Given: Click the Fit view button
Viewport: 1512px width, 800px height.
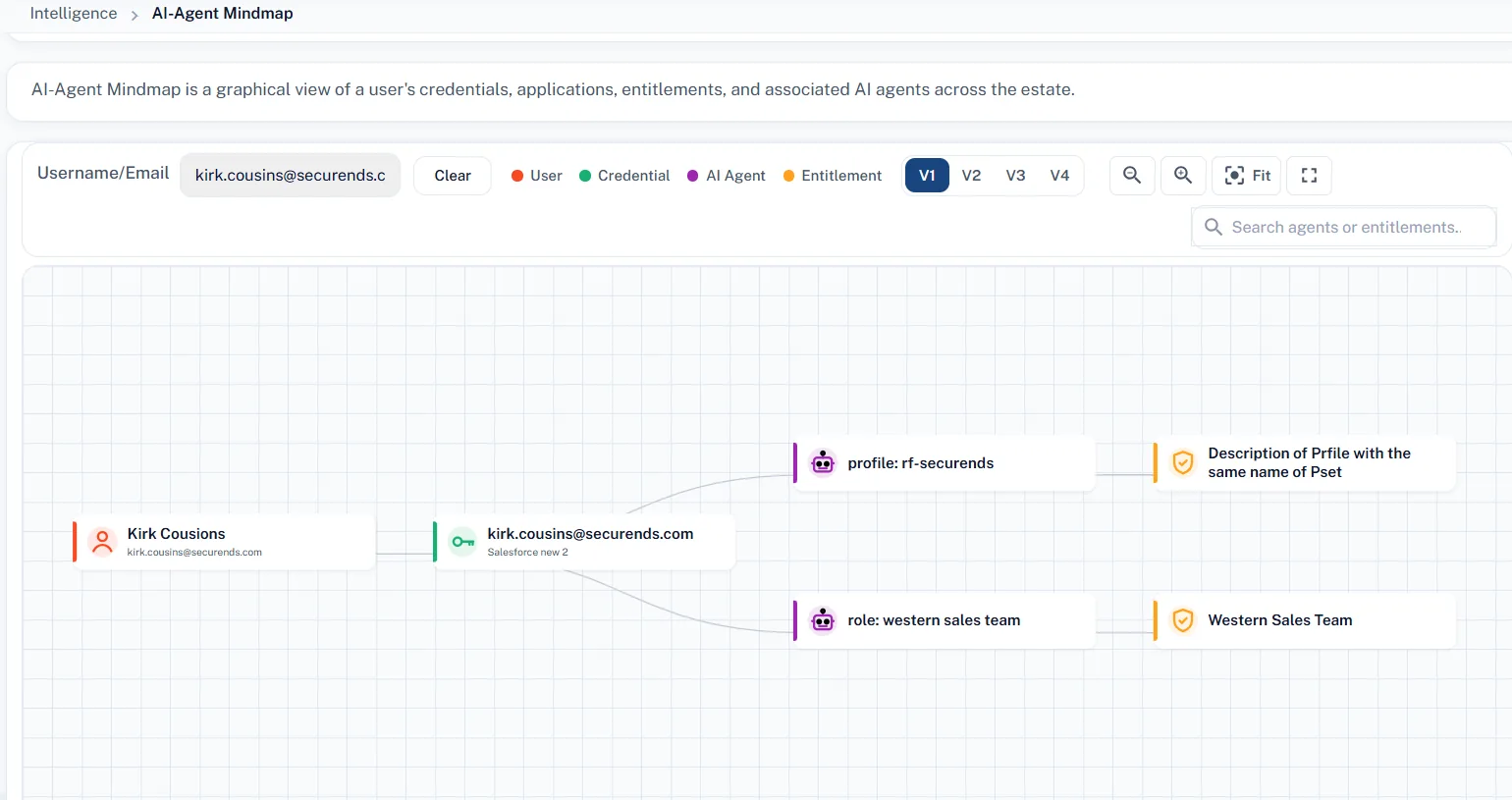Looking at the screenshot, I should pos(1248,176).
